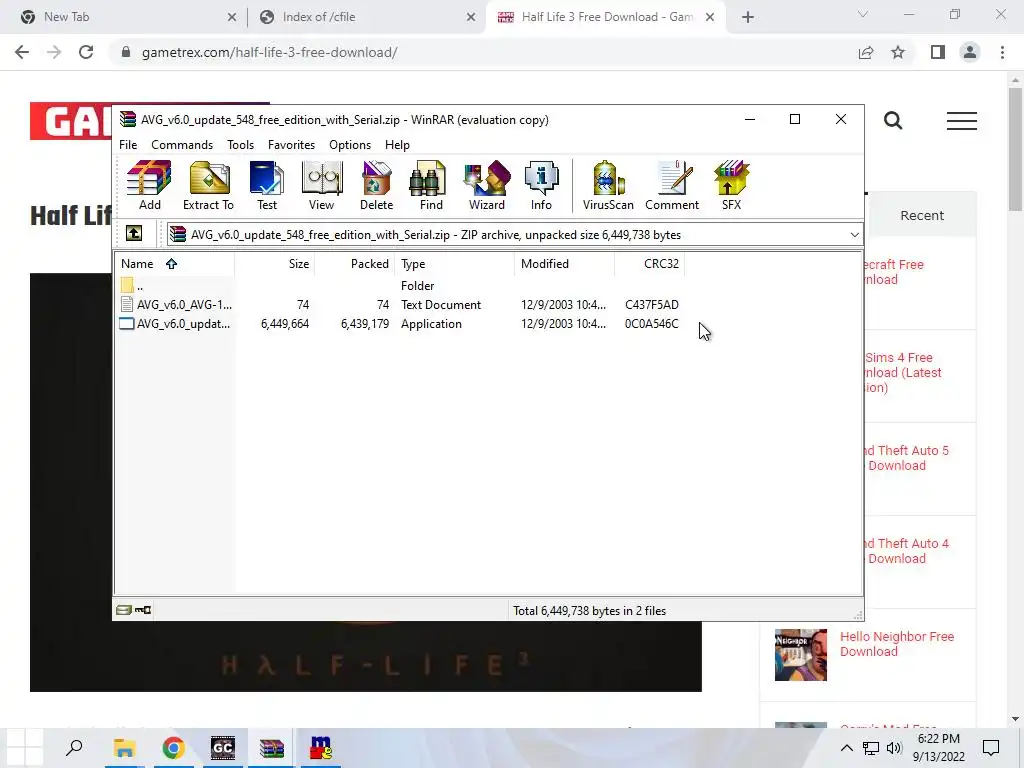Open the Find binoculars tool
Screen dimensions: 1024x768
click(x=431, y=185)
